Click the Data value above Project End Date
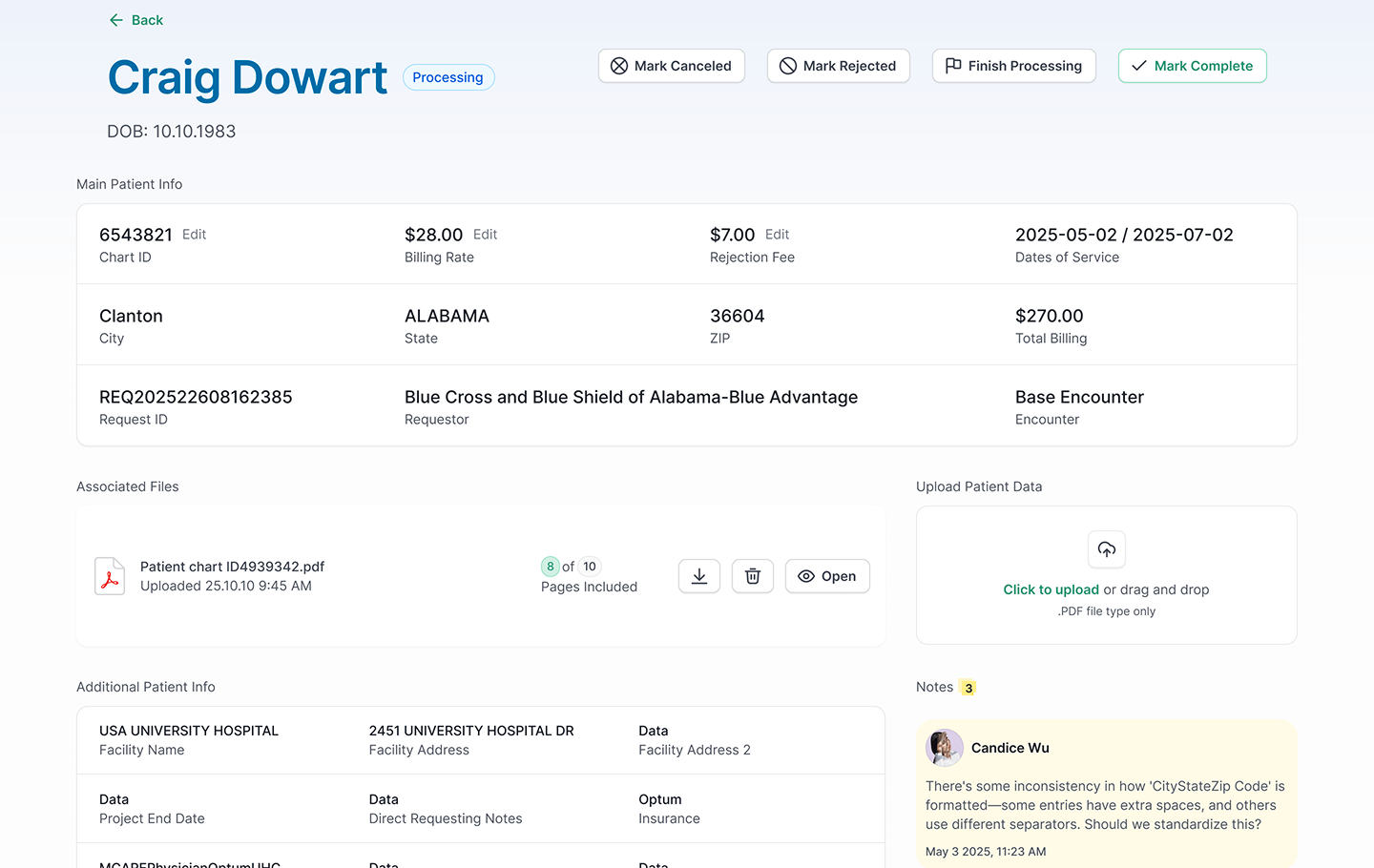This screenshot has width=1374, height=868. pyautogui.click(x=114, y=799)
